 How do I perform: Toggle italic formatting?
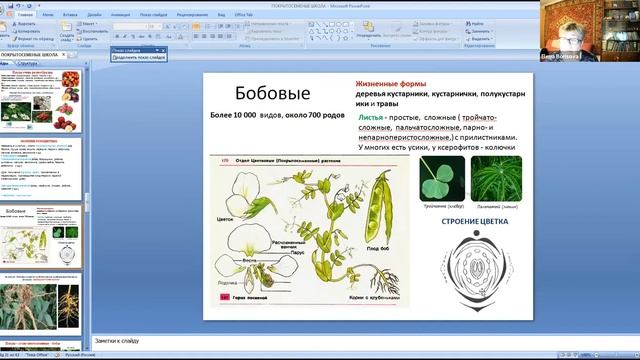[125, 37]
